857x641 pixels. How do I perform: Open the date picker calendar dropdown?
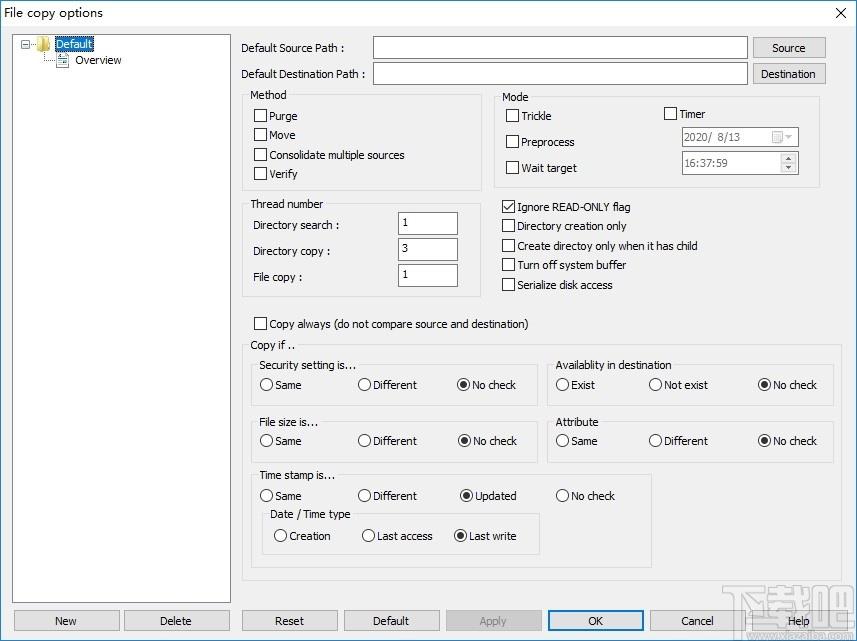point(783,137)
